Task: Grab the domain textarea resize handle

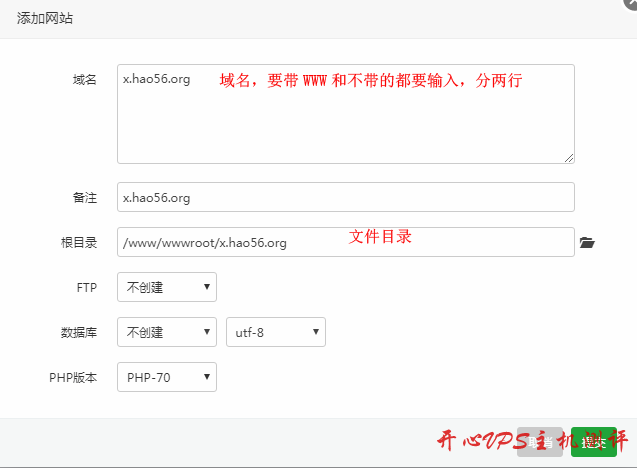Action: tap(568, 157)
